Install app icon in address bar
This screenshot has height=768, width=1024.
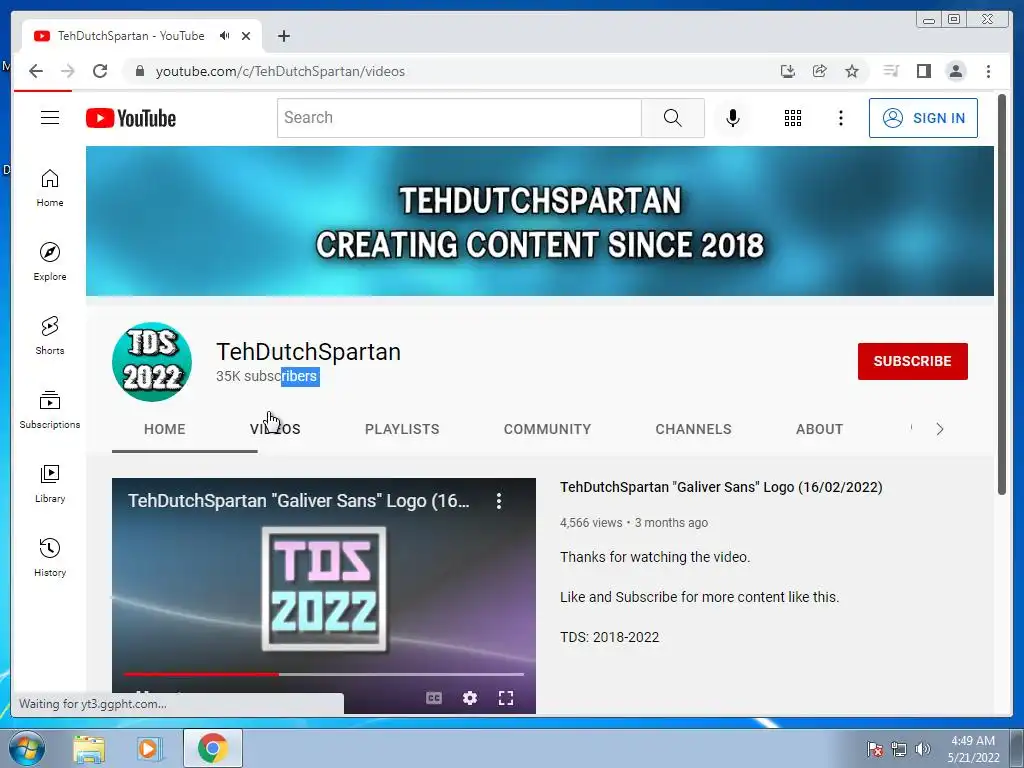[x=788, y=71]
